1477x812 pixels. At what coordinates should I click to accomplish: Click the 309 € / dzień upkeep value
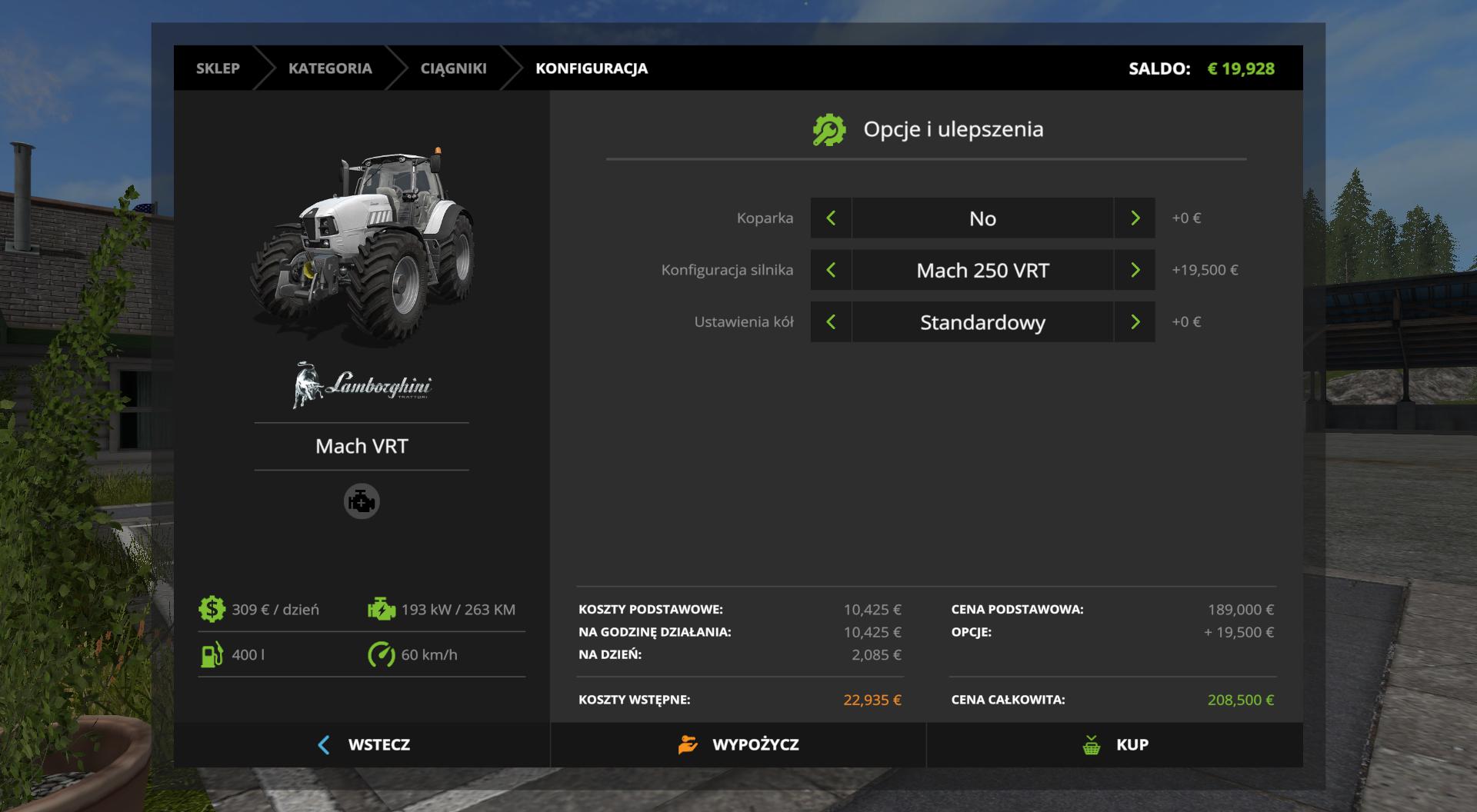[275, 609]
